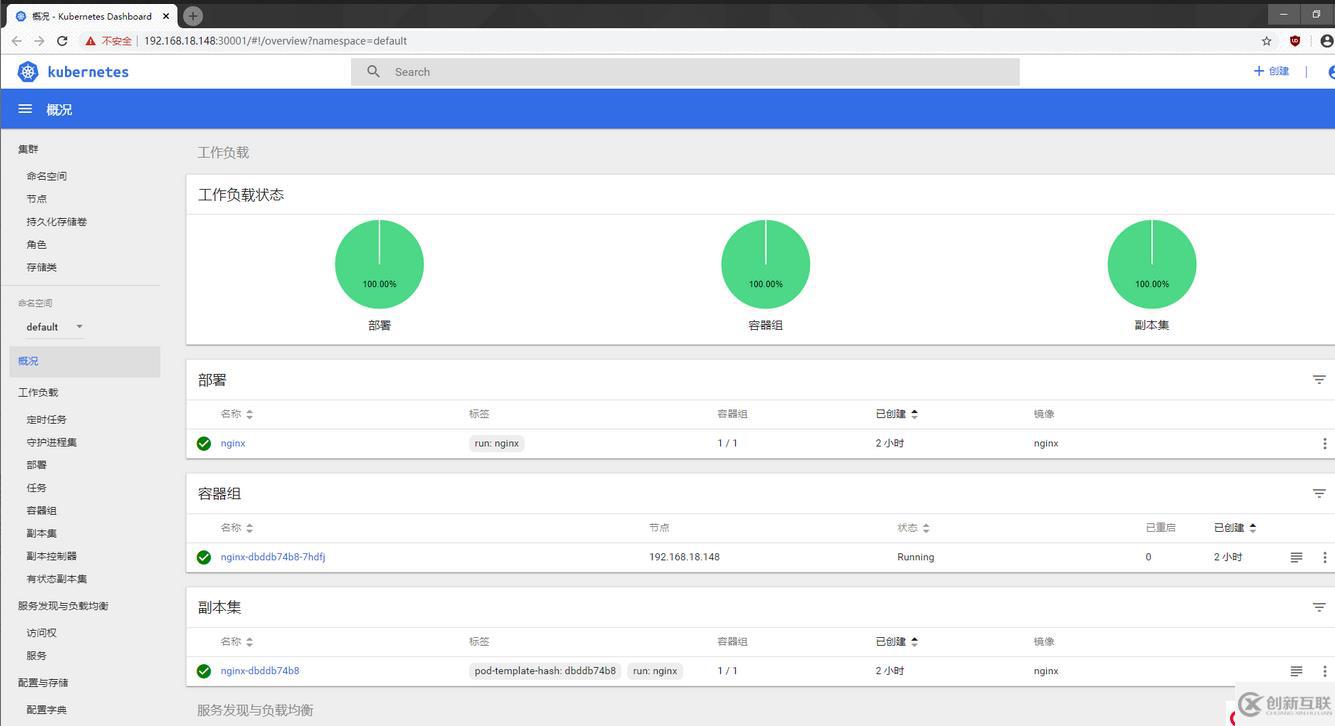The width and height of the screenshot is (1335, 726).
Task: Go forward in the browser
Action: click(39, 41)
